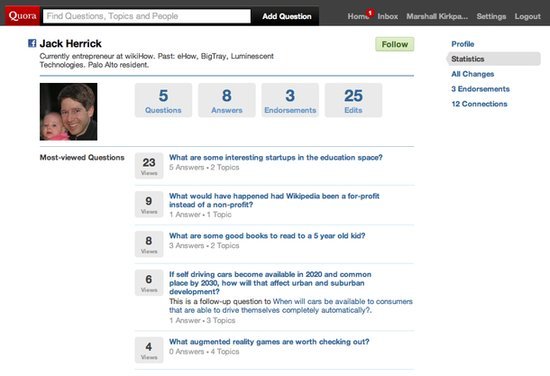Viewport: 550px width, 376px height.
Task: Click the Logout link
Action: click(528, 16)
